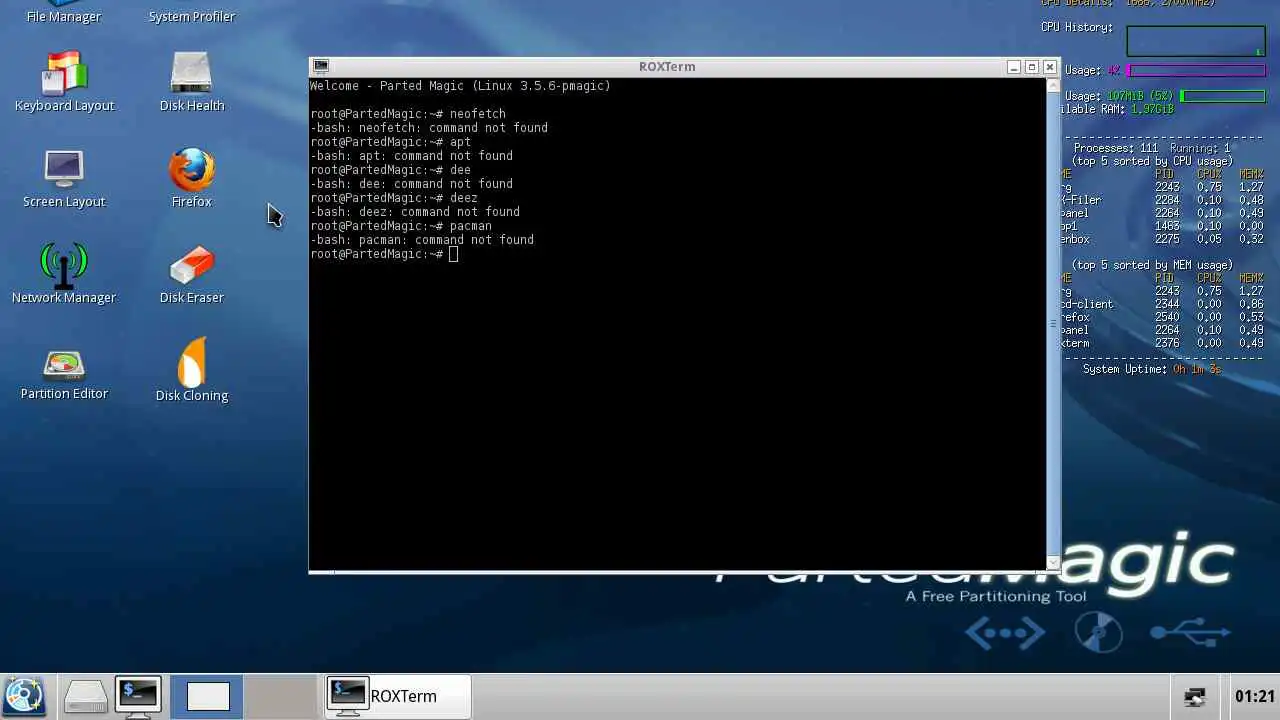This screenshot has width=1280, height=720.
Task: Click the magenta CPU usage bar
Action: (1197, 71)
